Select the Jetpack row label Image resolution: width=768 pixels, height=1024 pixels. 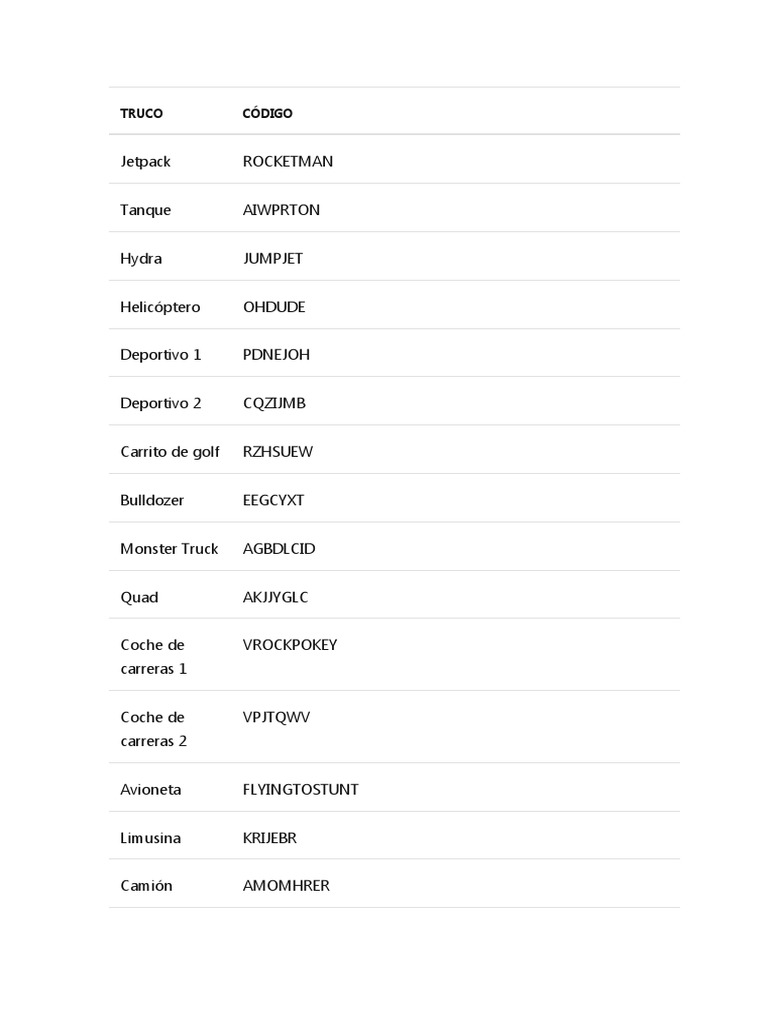145,162
